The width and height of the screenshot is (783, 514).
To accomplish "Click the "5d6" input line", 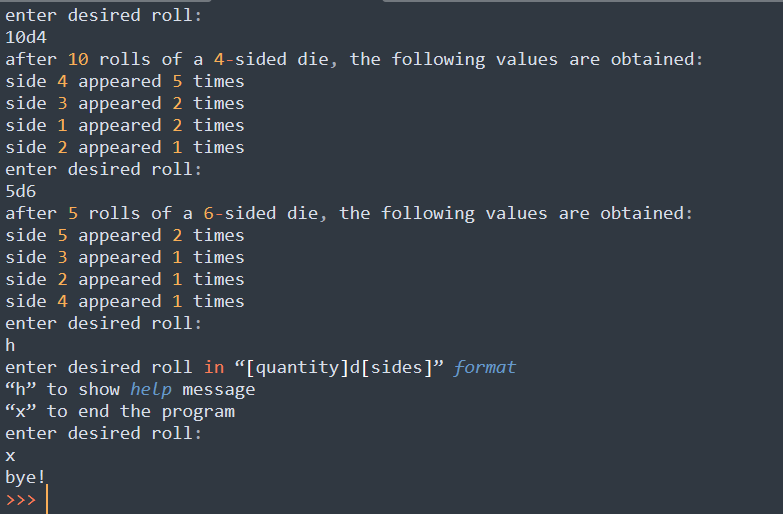I will 21,191.
